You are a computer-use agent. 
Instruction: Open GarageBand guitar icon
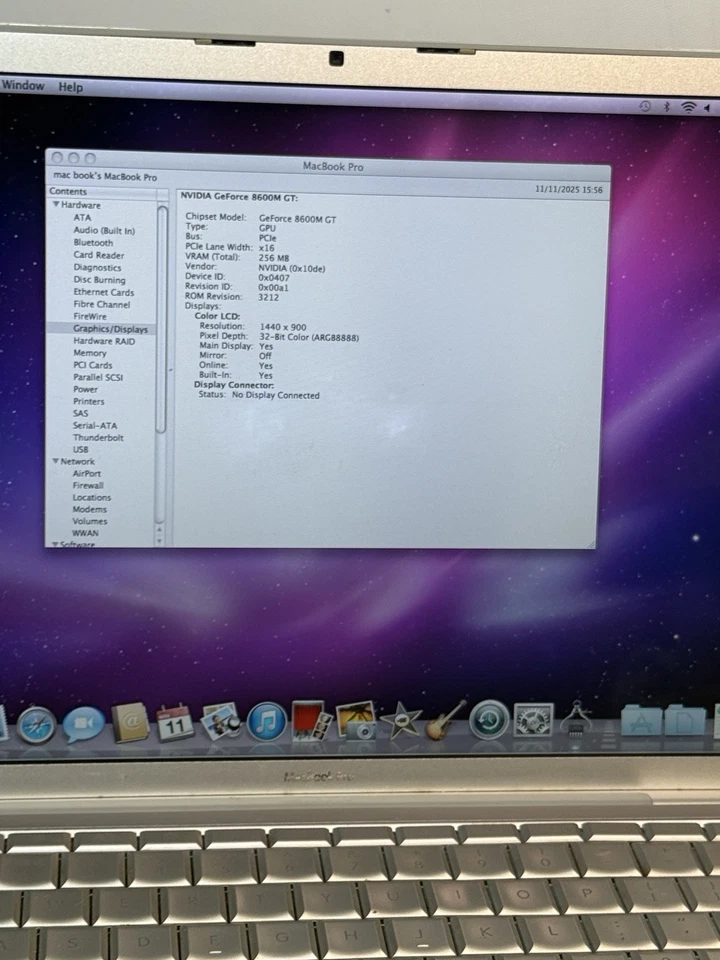pyautogui.click(x=445, y=721)
